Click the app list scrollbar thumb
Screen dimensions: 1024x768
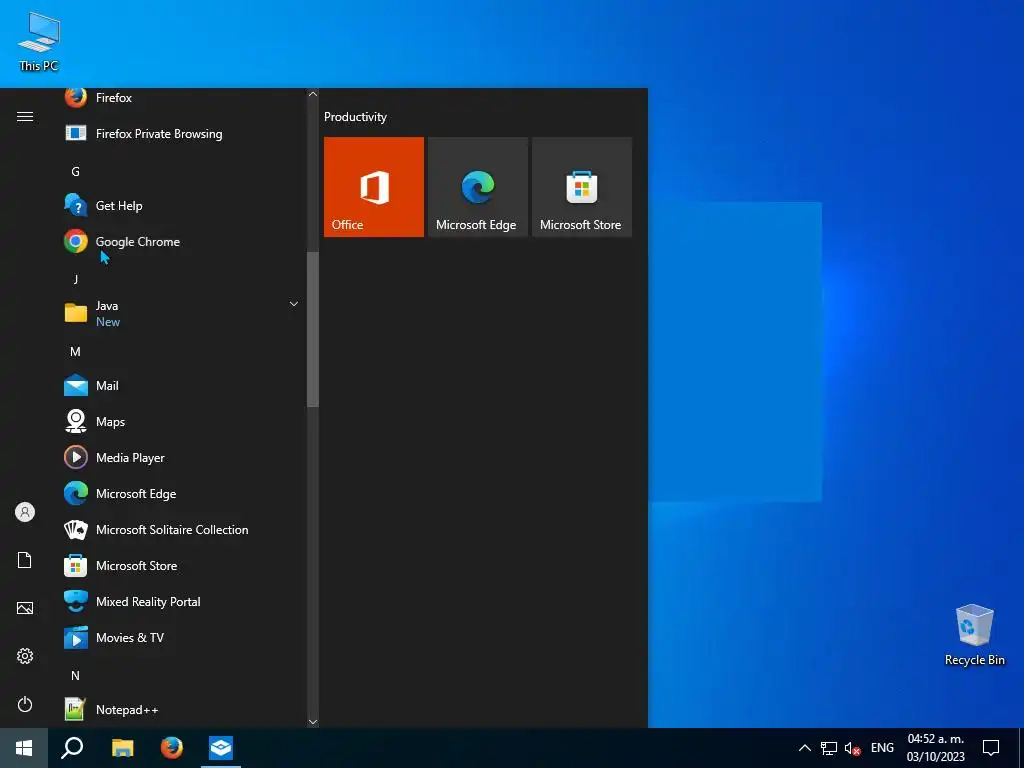313,329
